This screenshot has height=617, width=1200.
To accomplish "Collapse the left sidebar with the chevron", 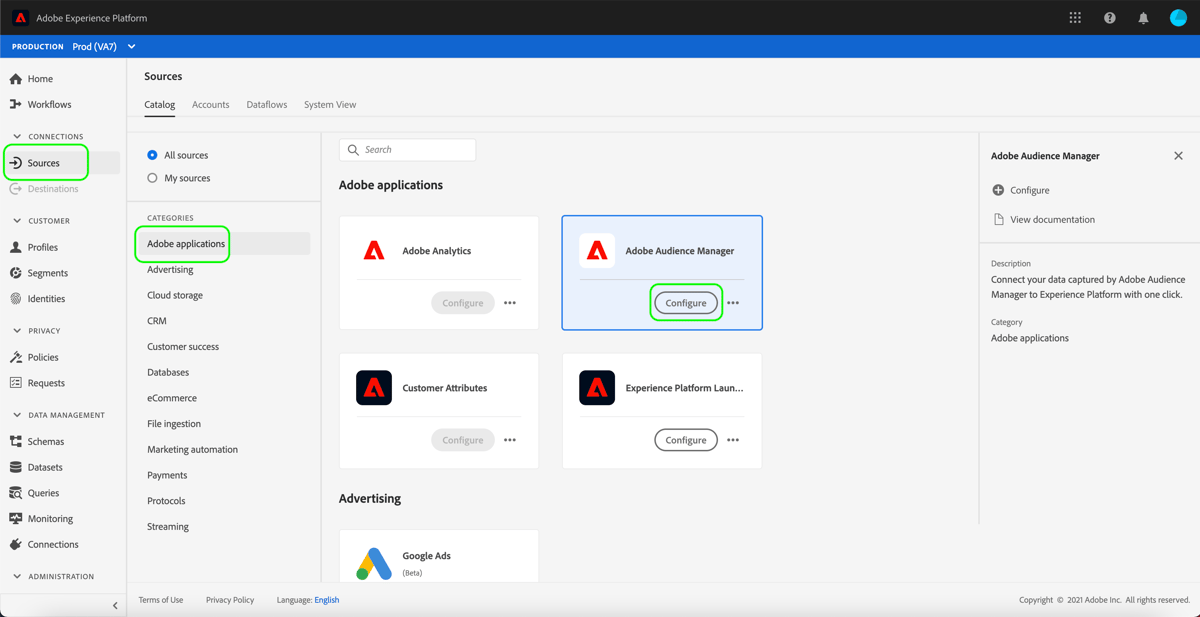I will click(x=114, y=605).
